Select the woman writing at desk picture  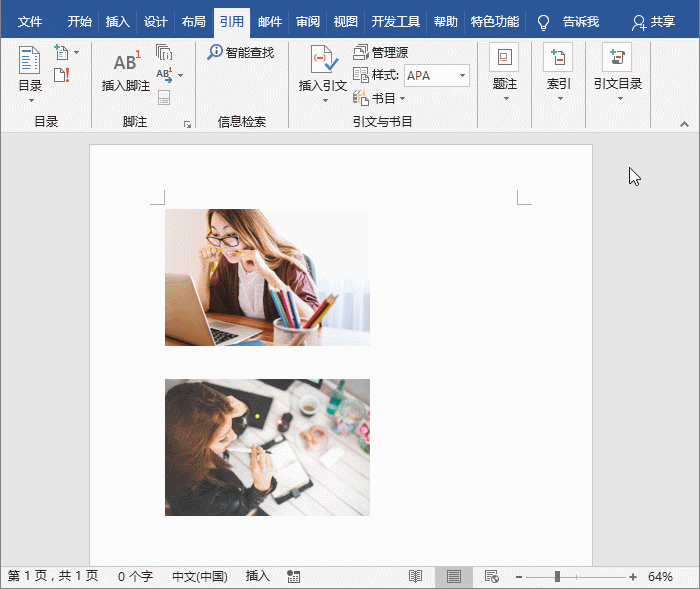267,447
